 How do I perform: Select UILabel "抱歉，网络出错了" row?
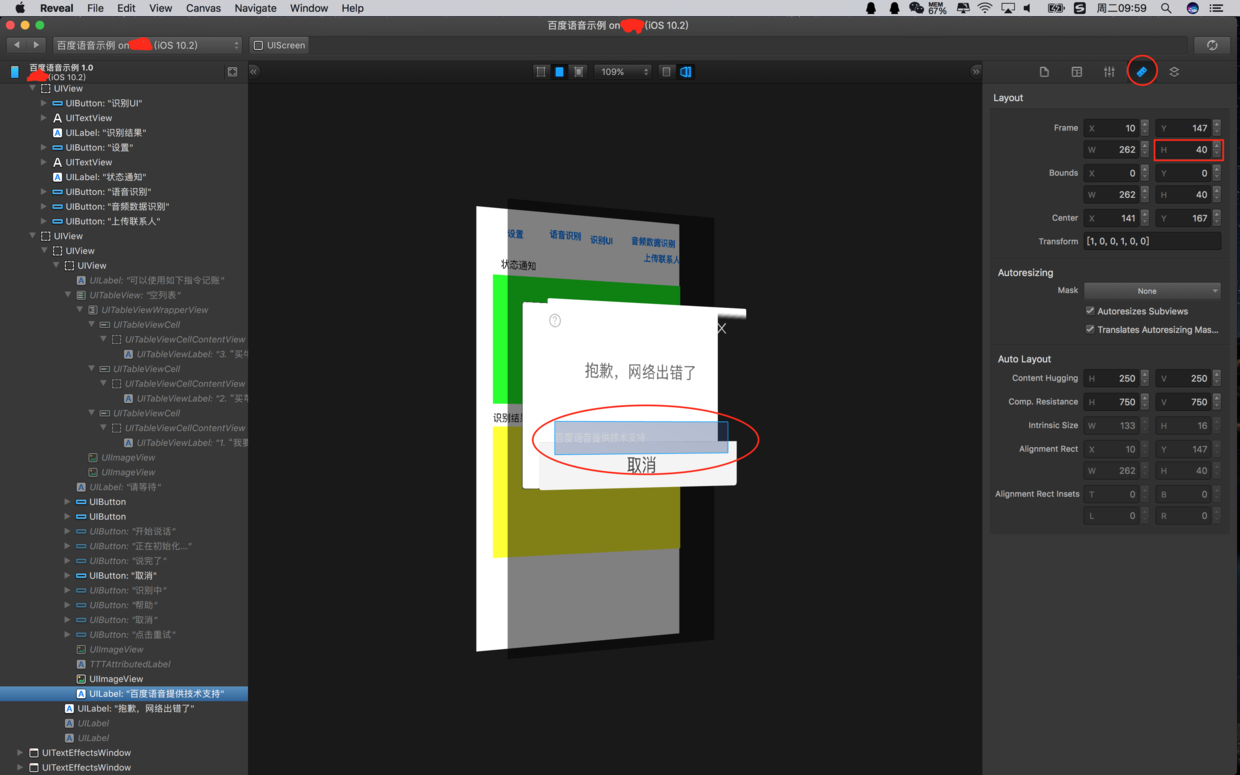124,708
